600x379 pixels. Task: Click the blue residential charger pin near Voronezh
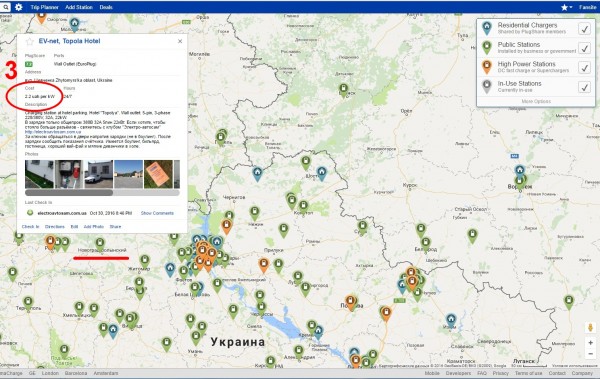(x=519, y=171)
